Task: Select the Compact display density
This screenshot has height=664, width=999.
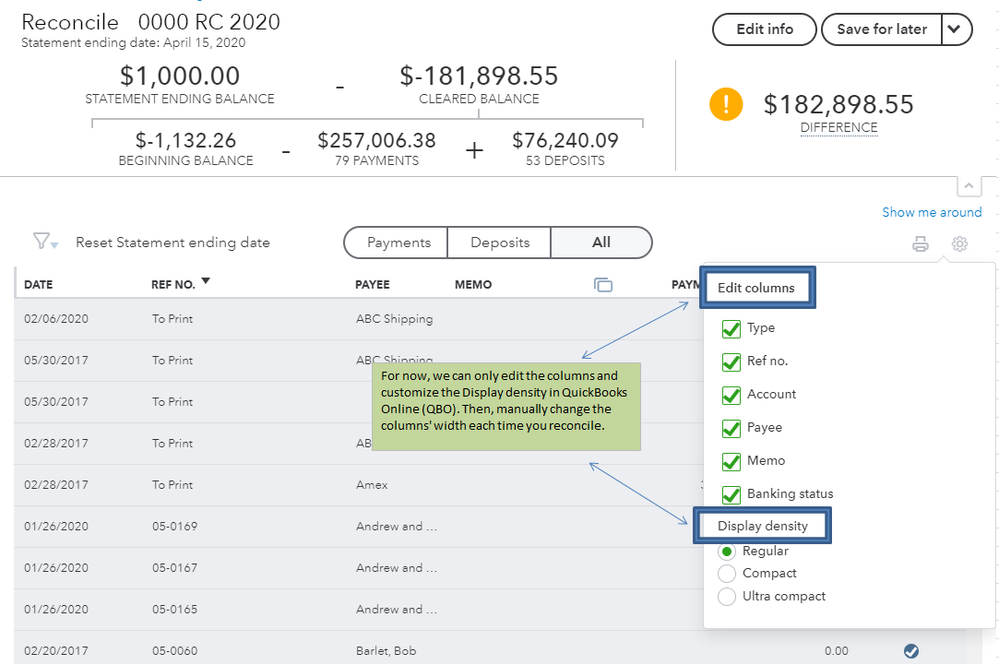Action: point(727,574)
